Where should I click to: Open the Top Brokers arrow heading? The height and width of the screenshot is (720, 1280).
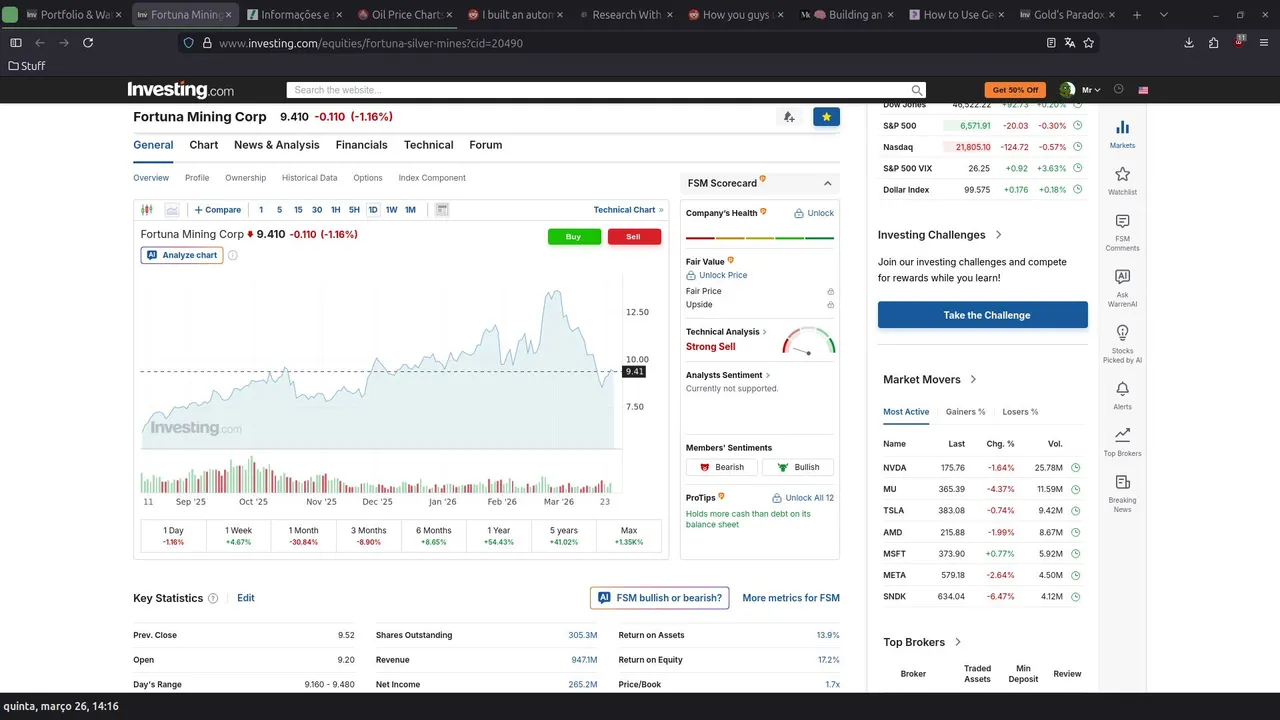coord(957,642)
